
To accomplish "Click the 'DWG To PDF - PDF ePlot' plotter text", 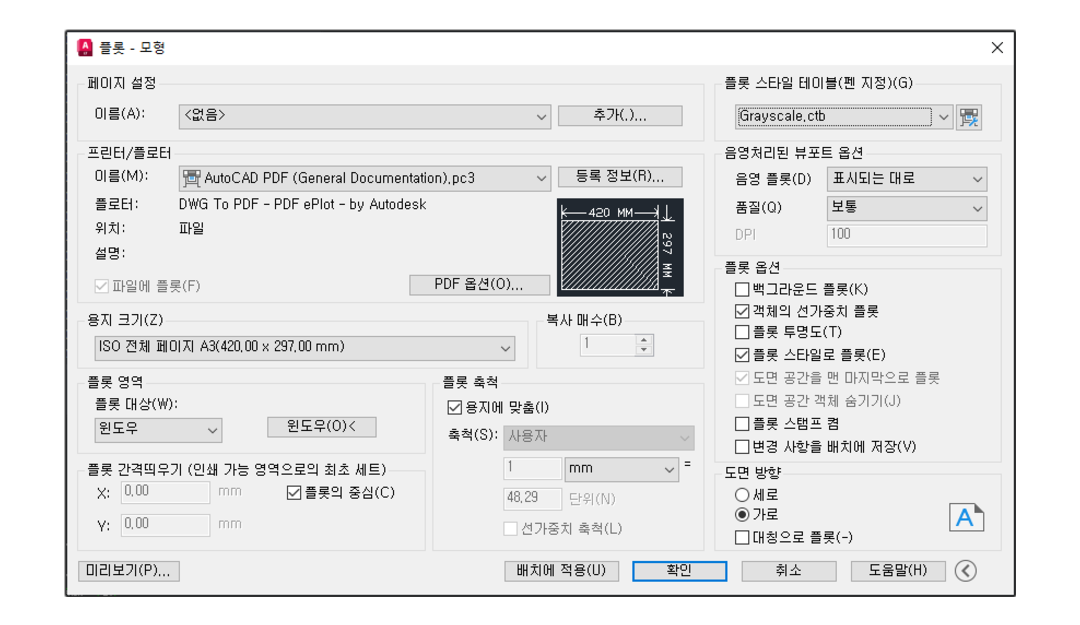I will pyautogui.click(x=302, y=205).
